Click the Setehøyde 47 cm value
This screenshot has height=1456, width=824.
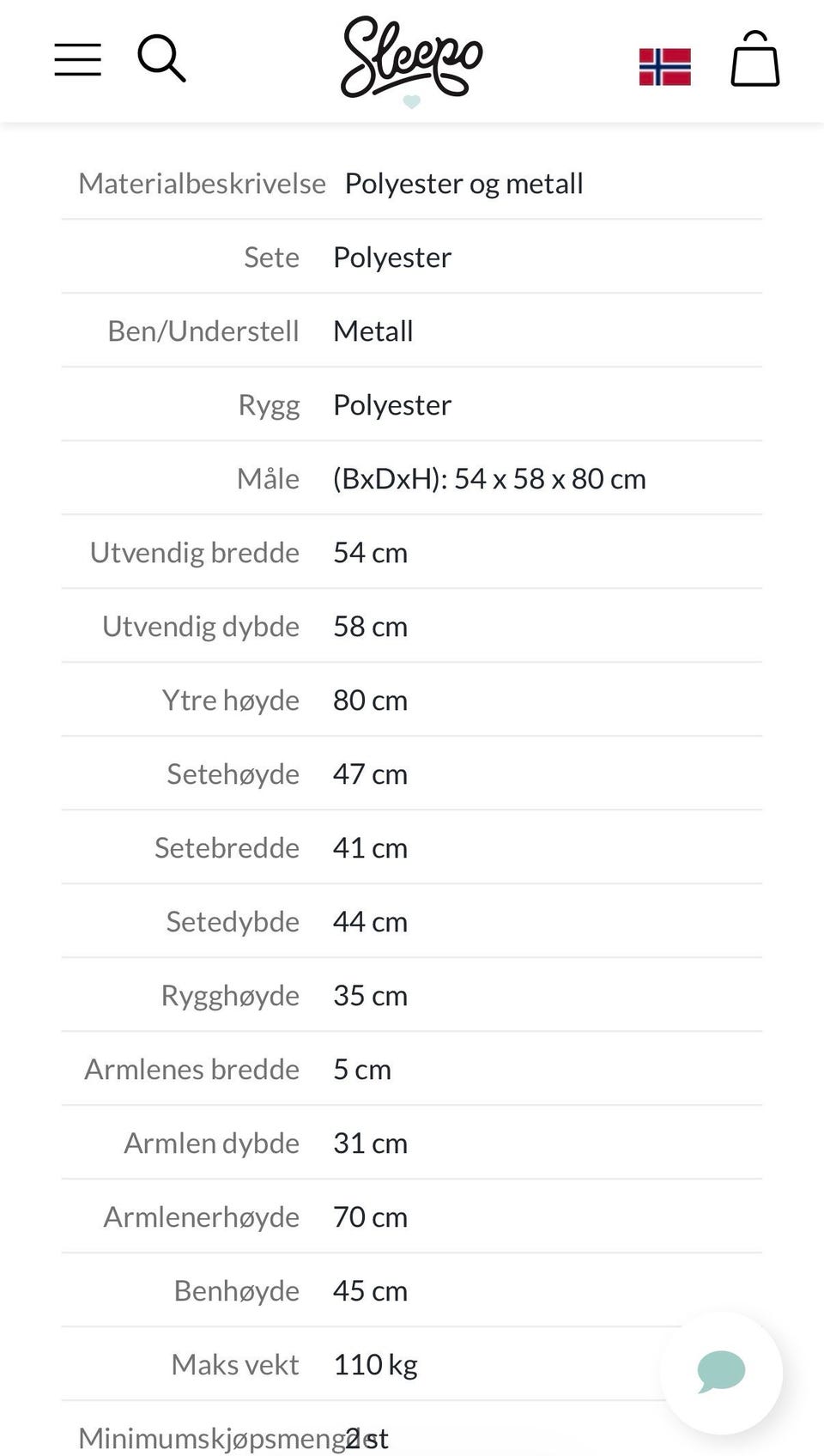coord(370,774)
